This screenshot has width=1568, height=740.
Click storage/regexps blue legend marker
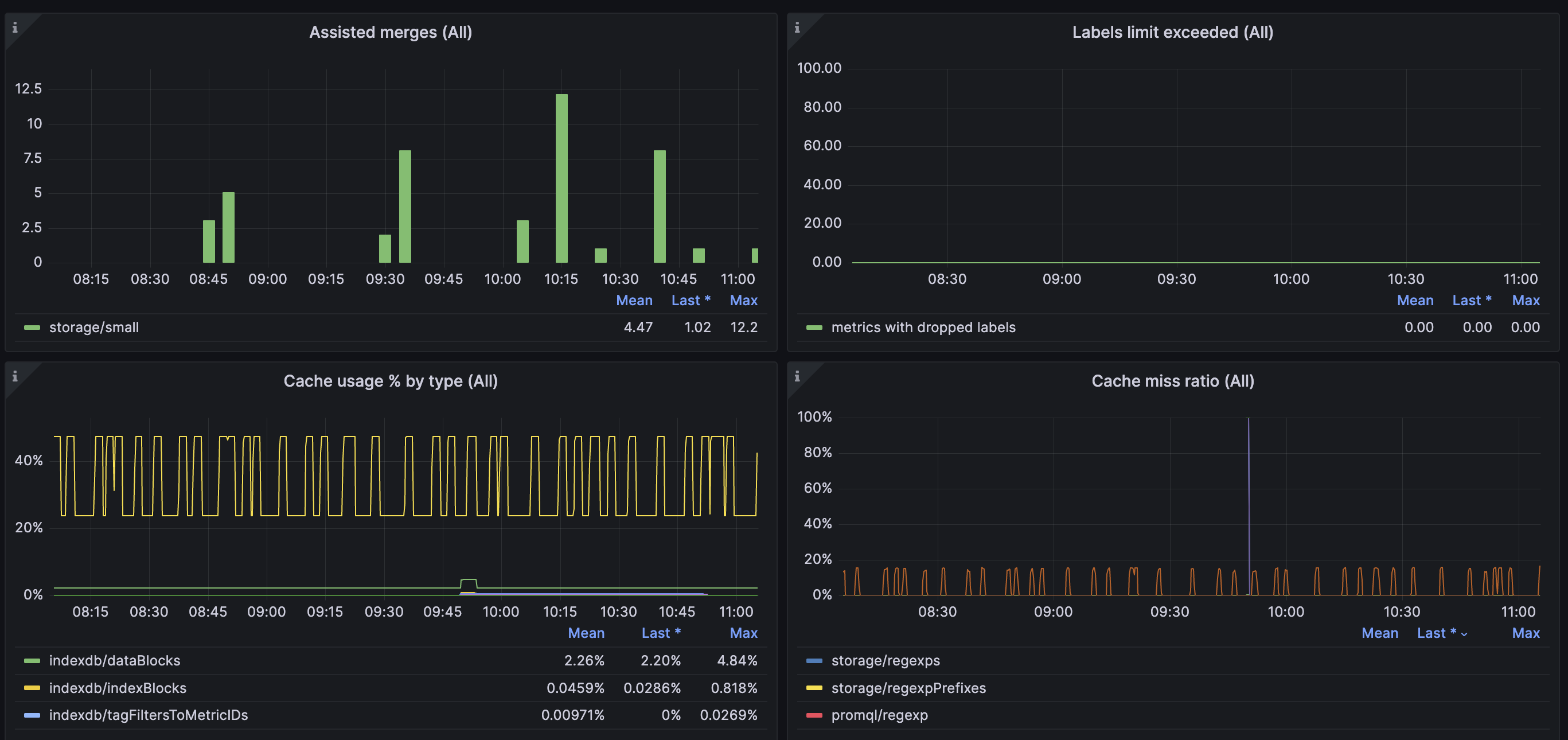point(814,661)
